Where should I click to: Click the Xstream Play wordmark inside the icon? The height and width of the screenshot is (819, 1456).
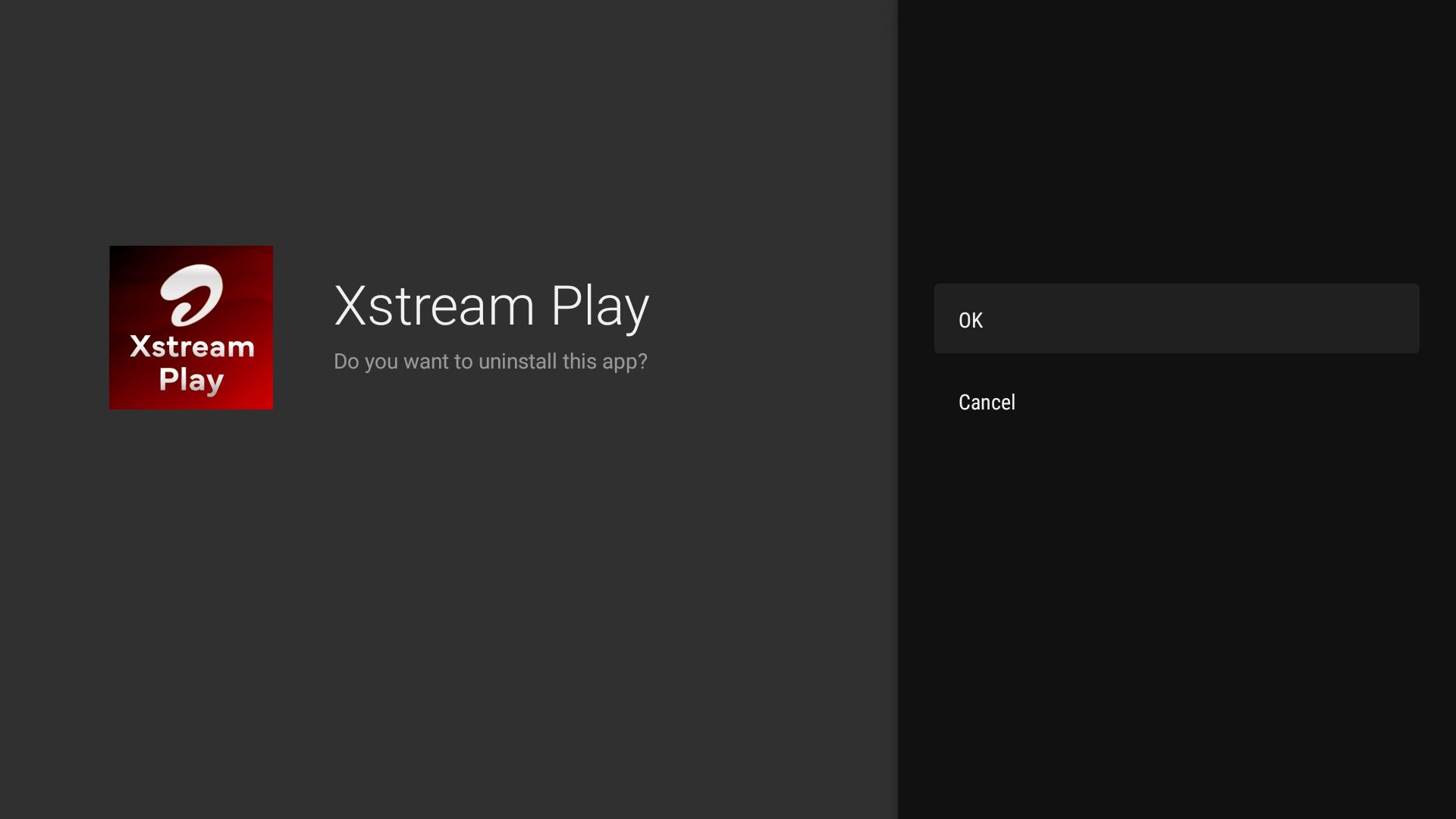(190, 362)
